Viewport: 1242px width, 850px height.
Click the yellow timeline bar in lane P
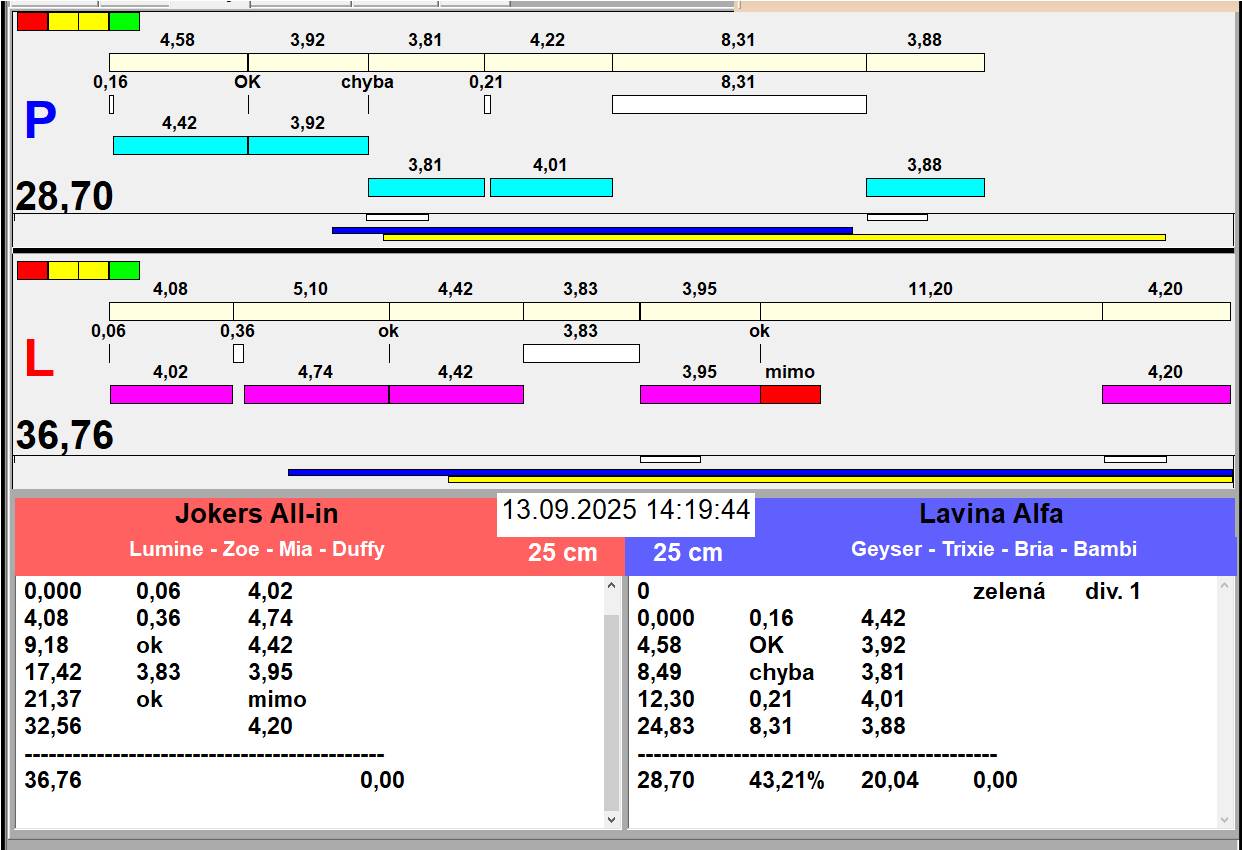point(774,237)
